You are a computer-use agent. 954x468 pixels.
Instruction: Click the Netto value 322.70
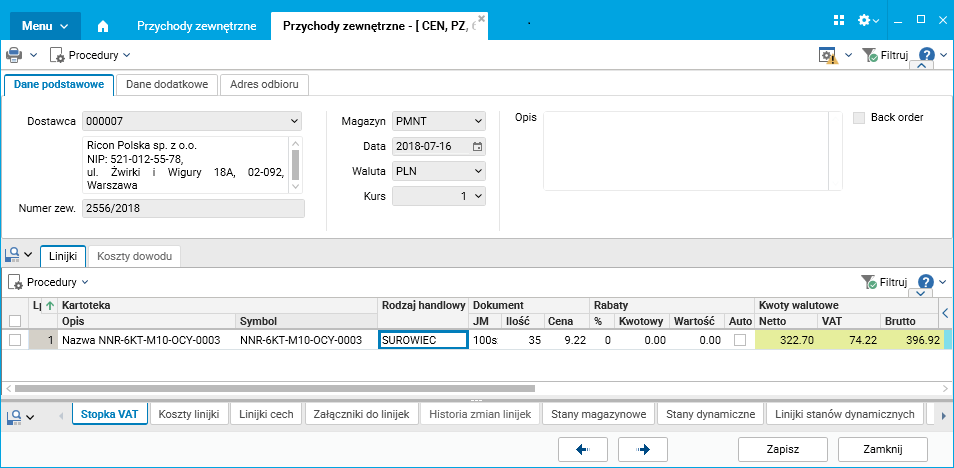tap(785, 340)
